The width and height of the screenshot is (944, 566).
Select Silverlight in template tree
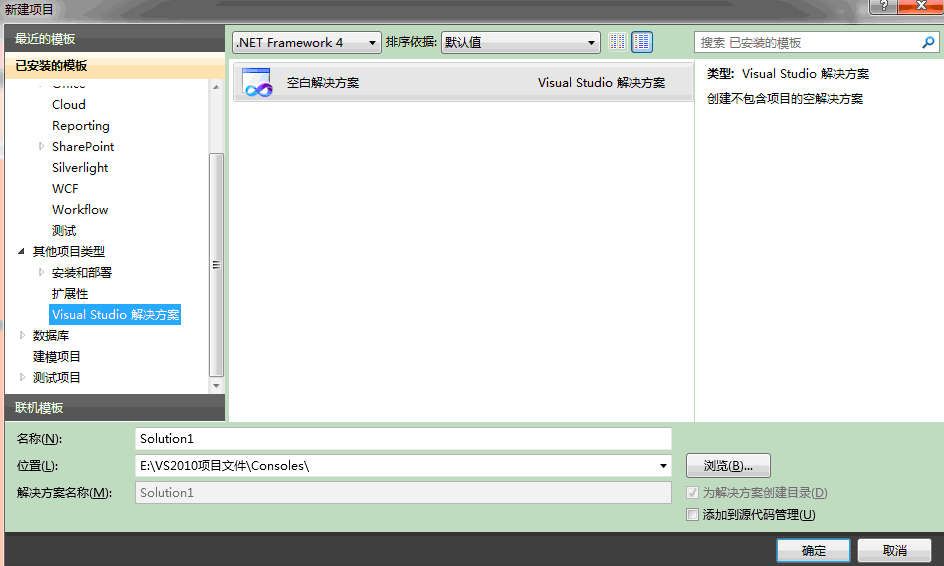pos(80,167)
